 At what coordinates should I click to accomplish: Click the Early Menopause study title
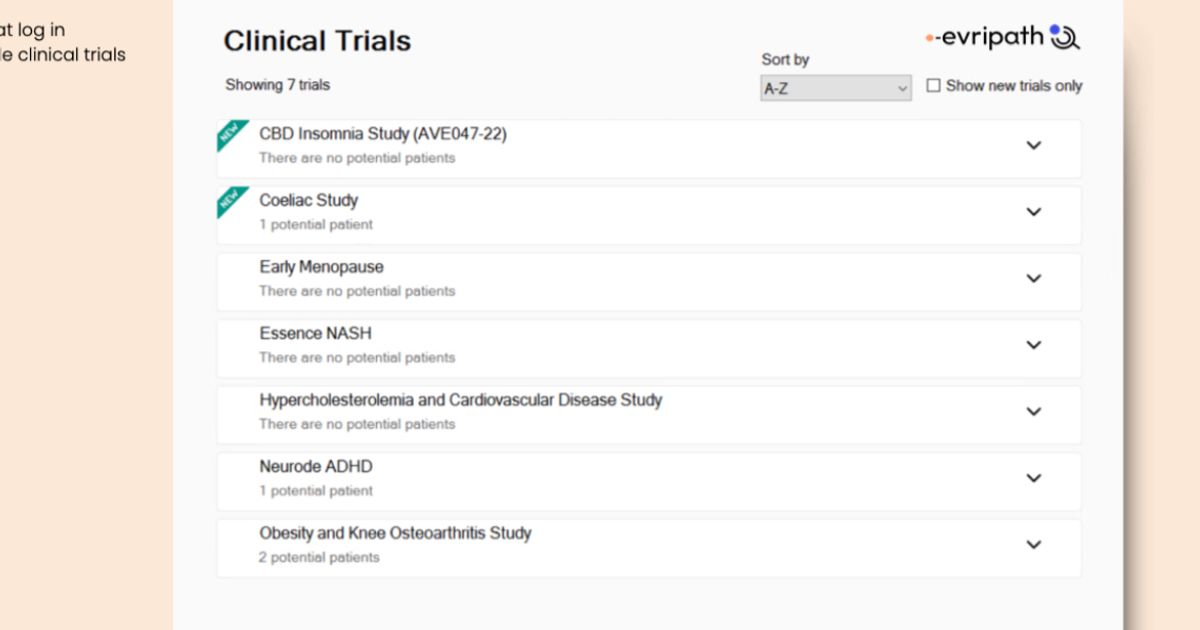[321, 267]
